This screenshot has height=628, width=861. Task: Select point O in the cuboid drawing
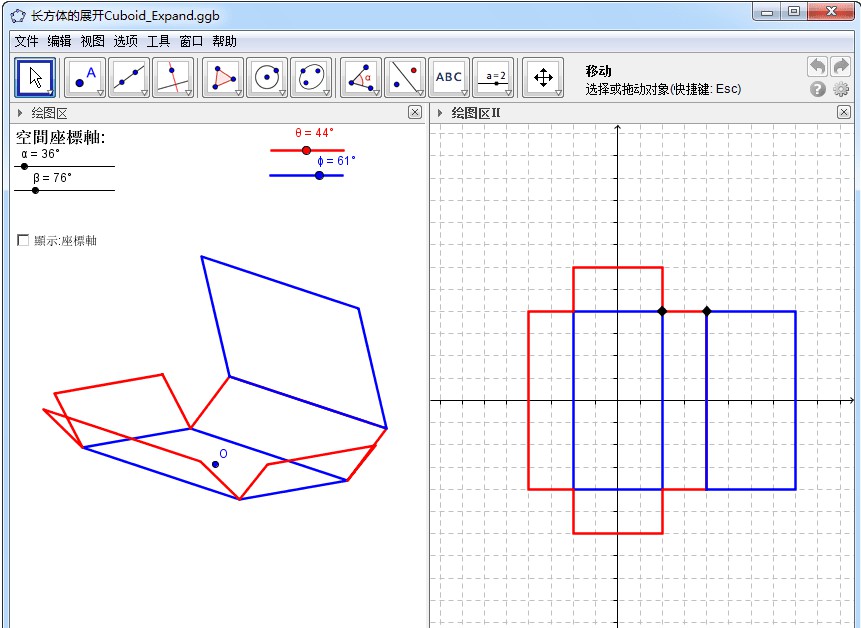[215, 464]
